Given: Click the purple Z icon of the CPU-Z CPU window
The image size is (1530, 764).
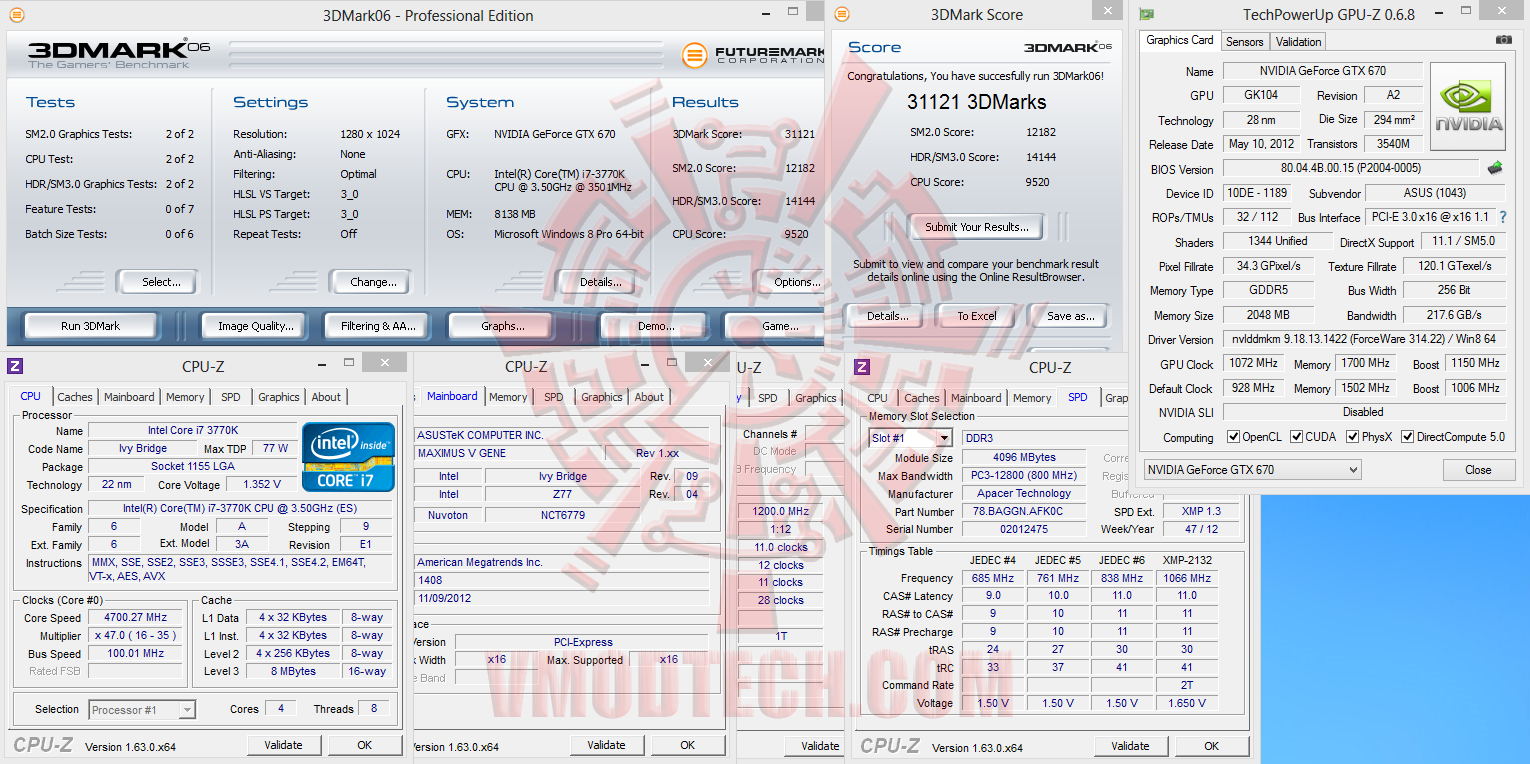Looking at the screenshot, I should pyautogui.click(x=15, y=366).
